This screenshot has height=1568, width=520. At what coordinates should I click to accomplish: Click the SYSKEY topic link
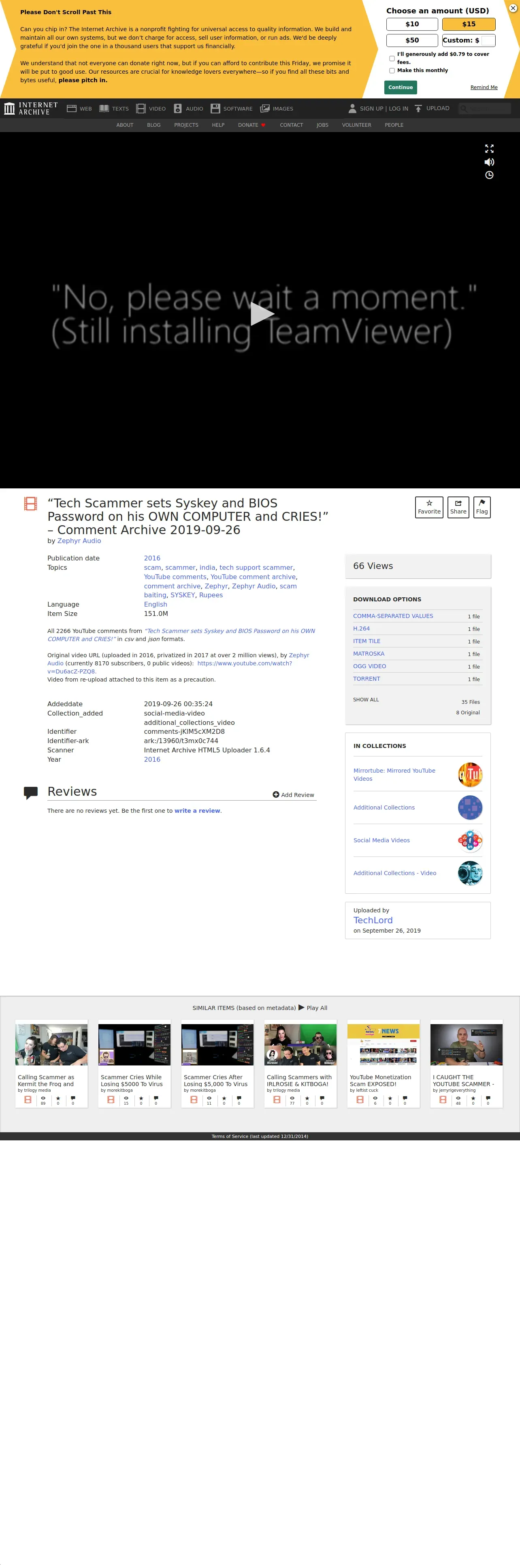tap(183, 595)
